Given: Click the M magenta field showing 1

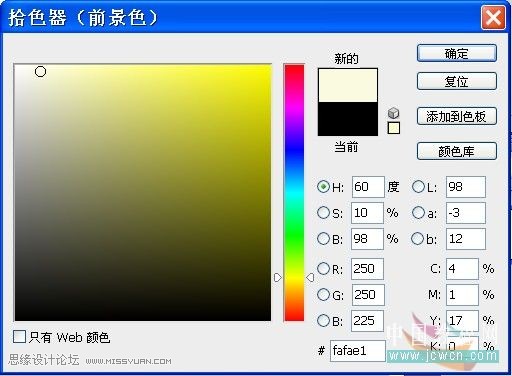Looking at the screenshot, I should pos(462,295).
